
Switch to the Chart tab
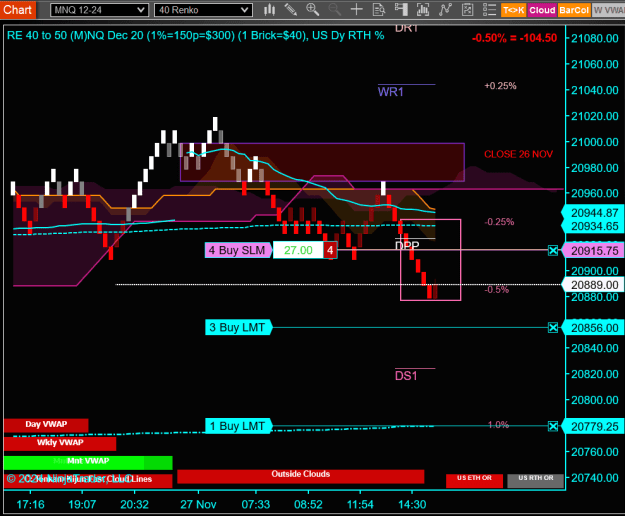click(18, 10)
